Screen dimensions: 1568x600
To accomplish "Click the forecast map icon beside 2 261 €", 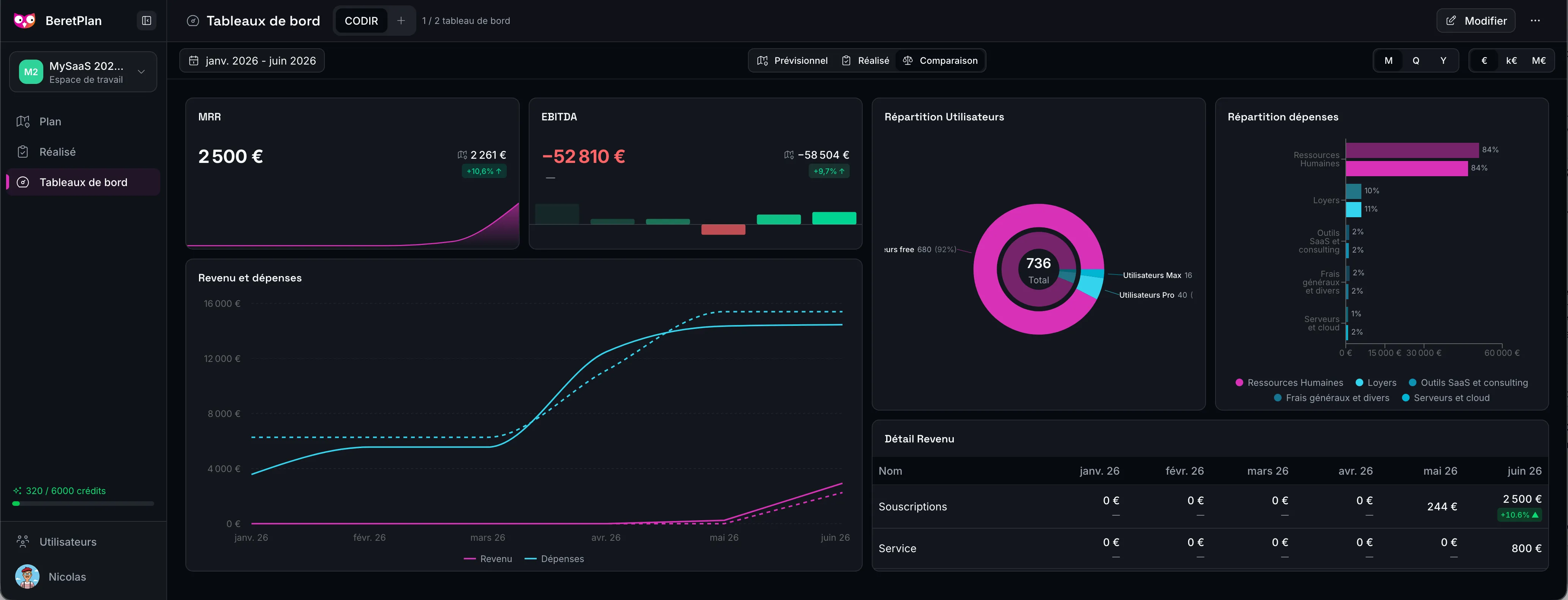I will (x=462, y=155).
